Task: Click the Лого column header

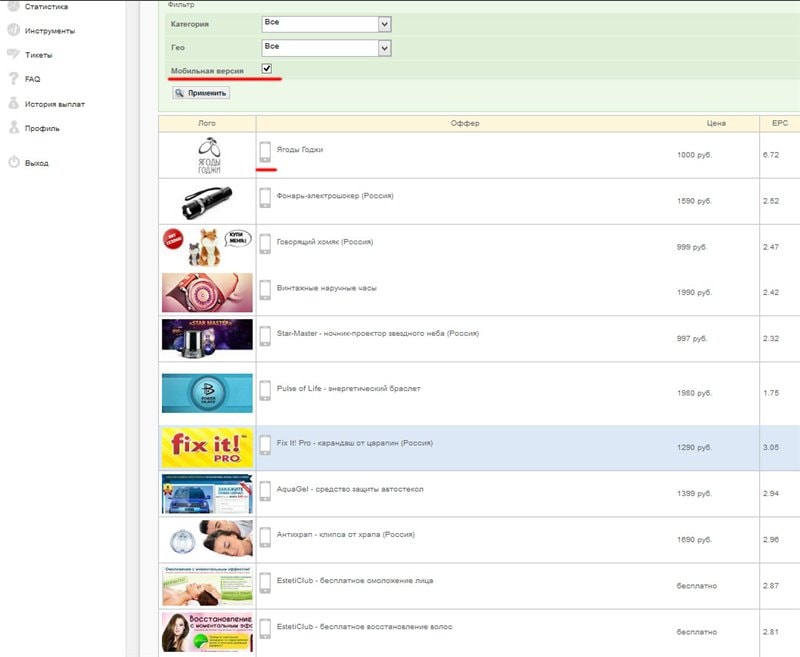Action: pos(207,123)
